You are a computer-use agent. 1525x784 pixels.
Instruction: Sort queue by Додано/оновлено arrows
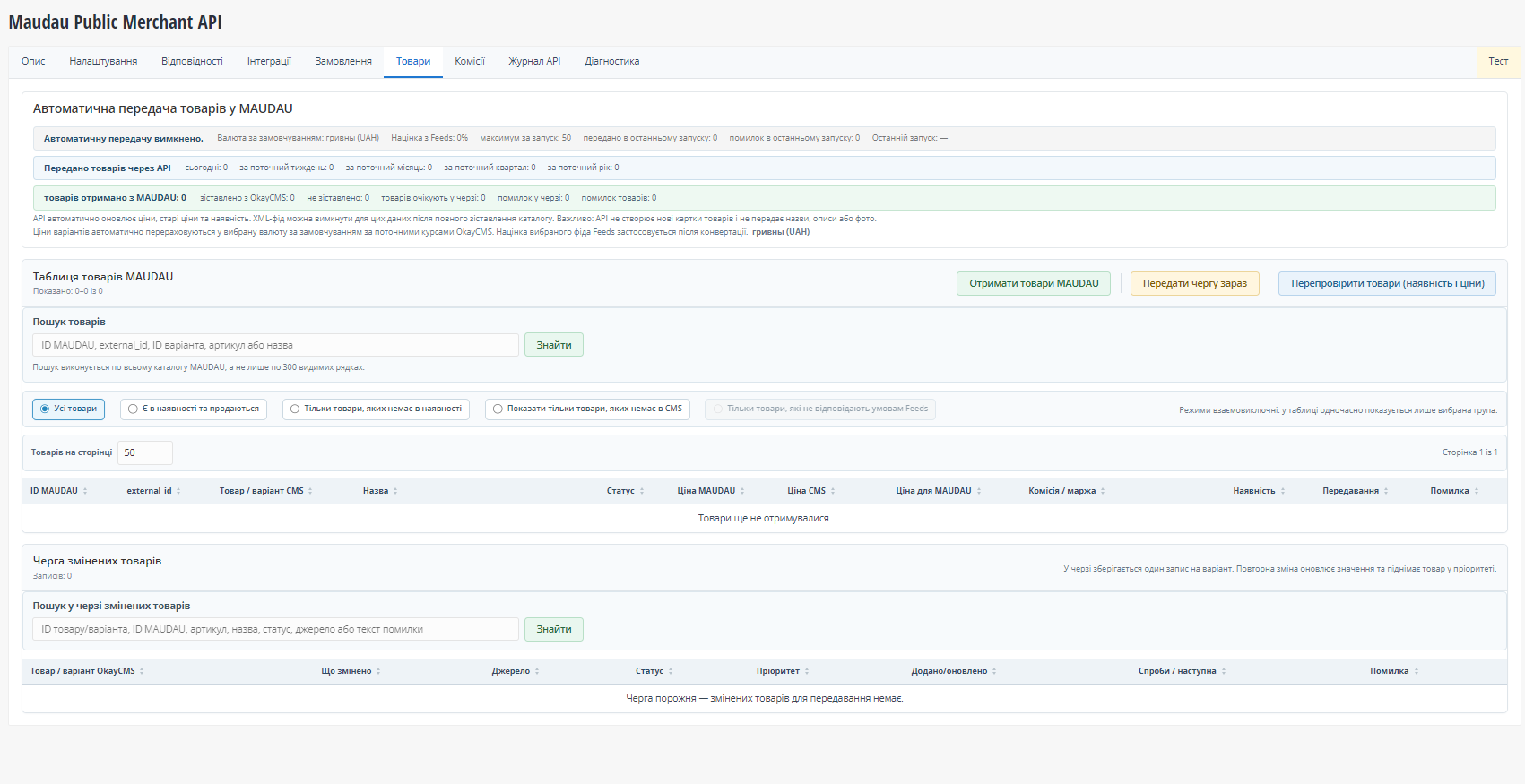pos(994,671)
